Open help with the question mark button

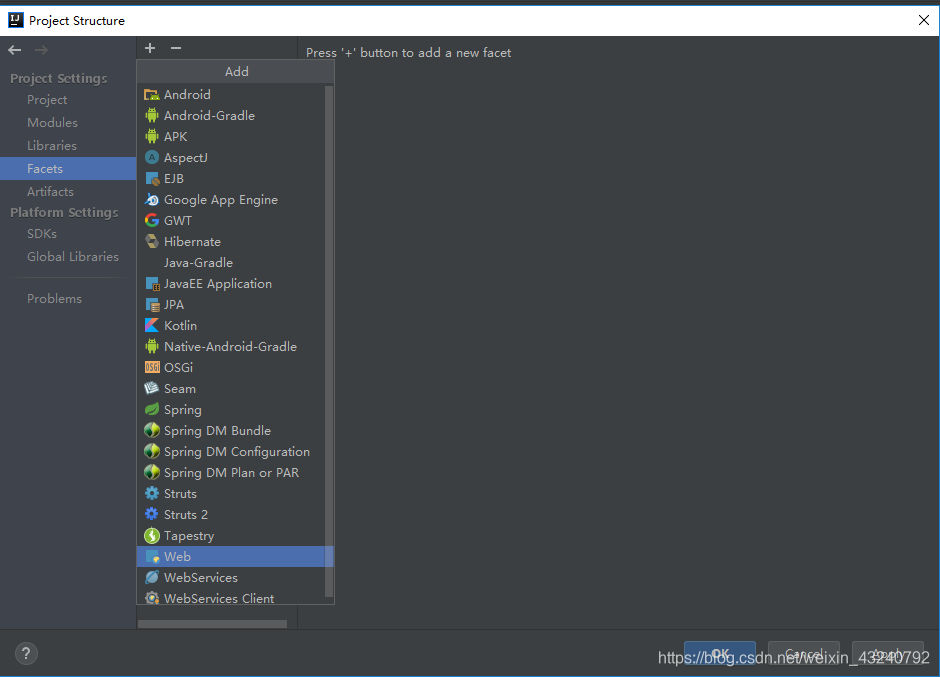coord(26,654)
